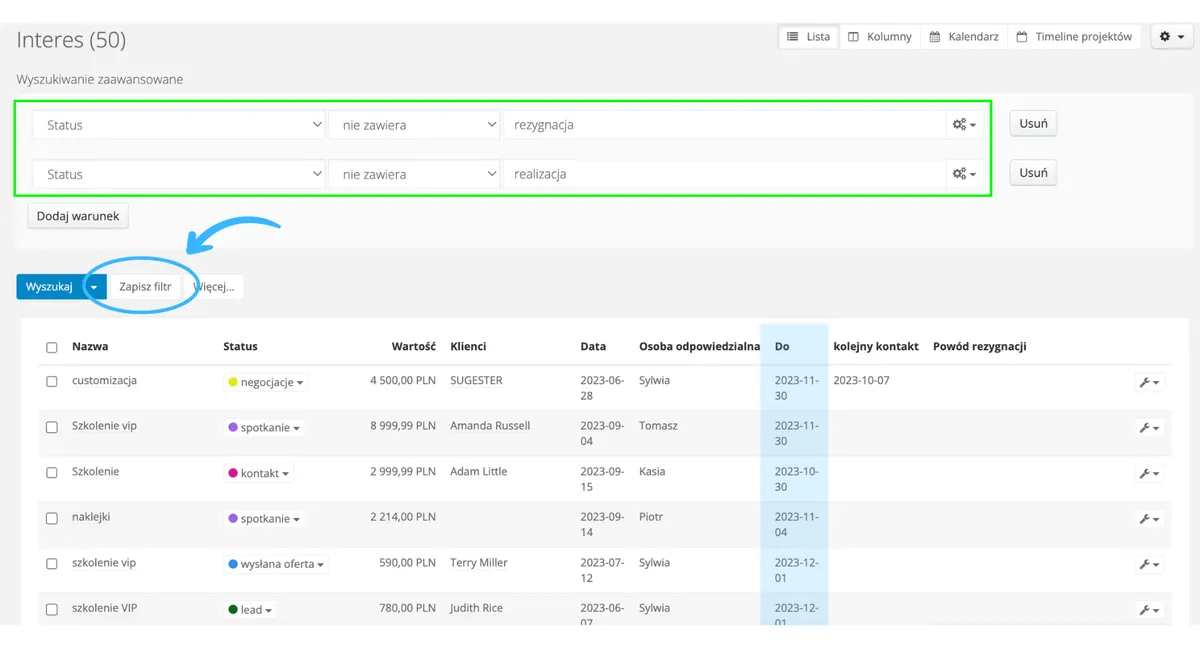Viewport: 1200px width, 648px height.
Task: Tick the naklejki row checkbox
Action: (x=52, y=519)
